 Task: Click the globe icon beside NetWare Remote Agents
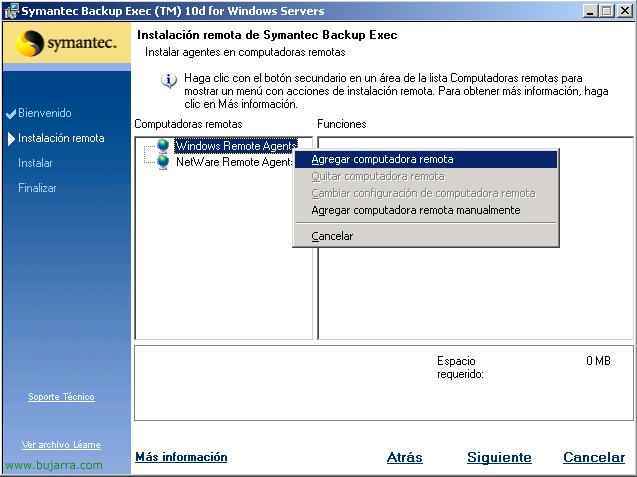click(163, 162)
